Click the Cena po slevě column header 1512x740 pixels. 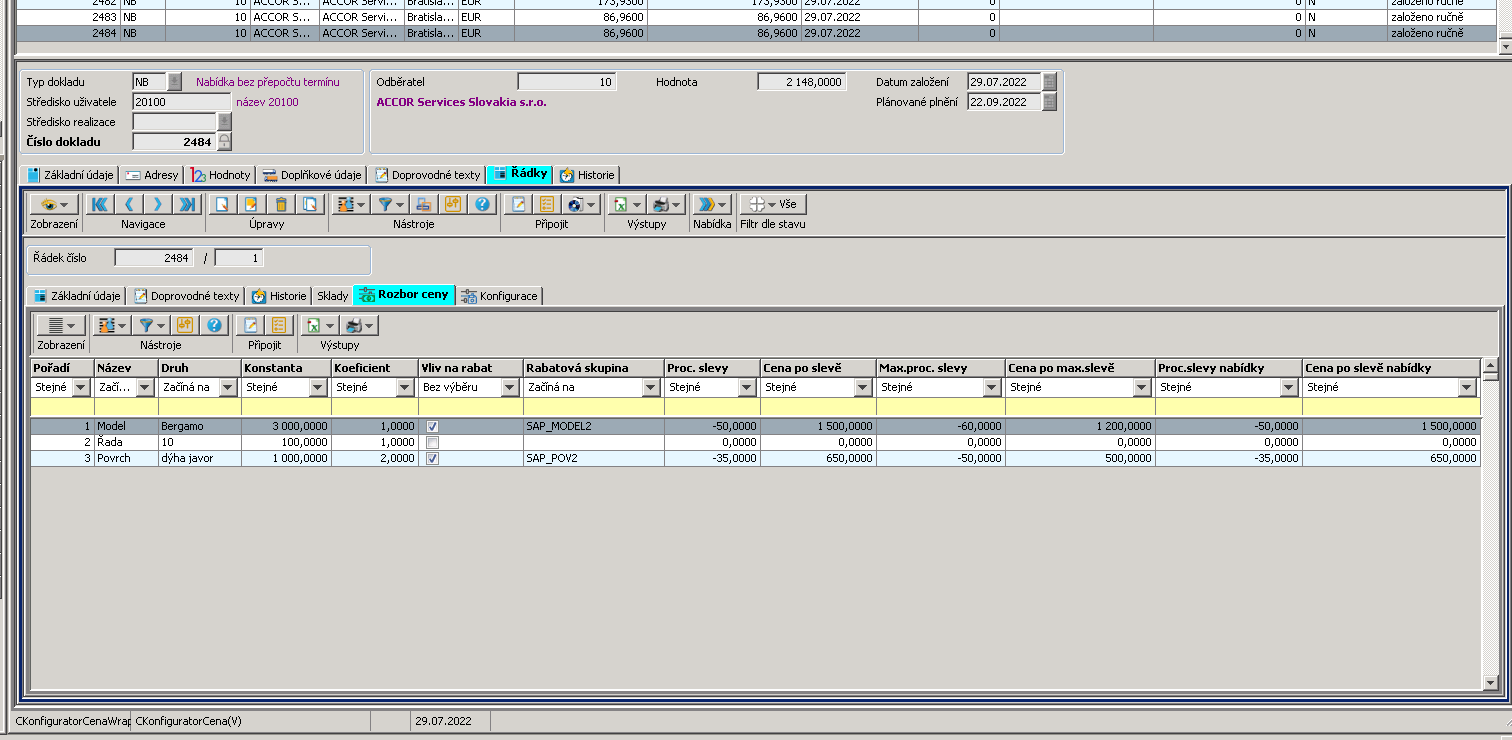point(817,368)
